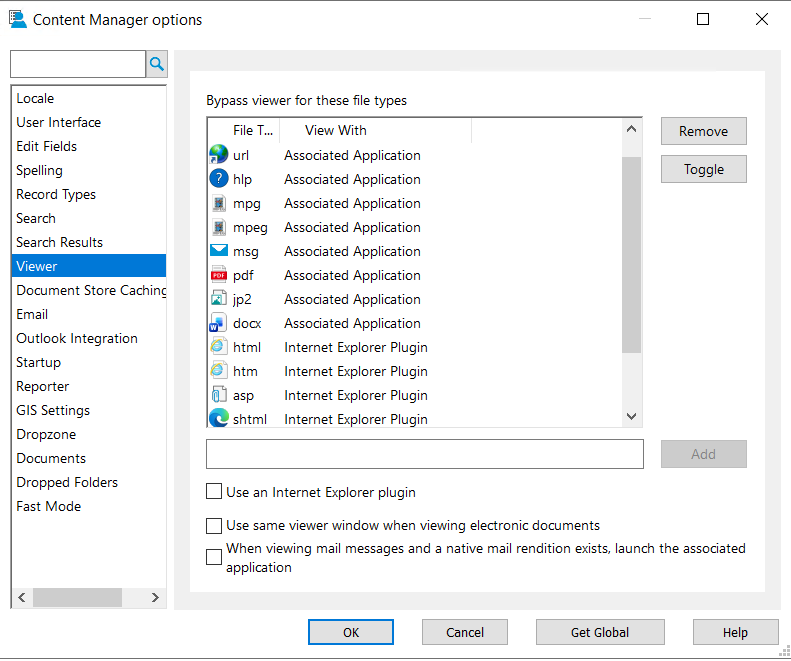Click the file list vertical scrollbar thumb
The height and width of the screenshot is (661, 791).
[x=631, y=255]
